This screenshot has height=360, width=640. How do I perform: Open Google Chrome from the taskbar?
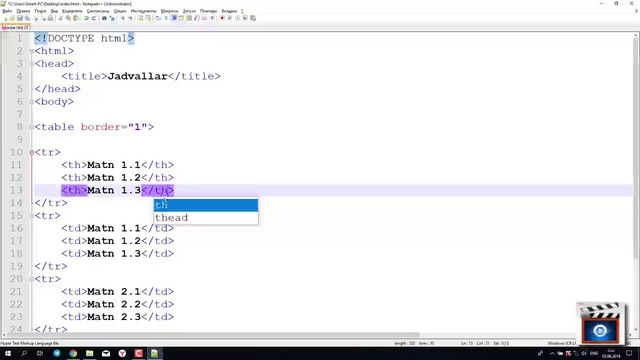(73, 353)
